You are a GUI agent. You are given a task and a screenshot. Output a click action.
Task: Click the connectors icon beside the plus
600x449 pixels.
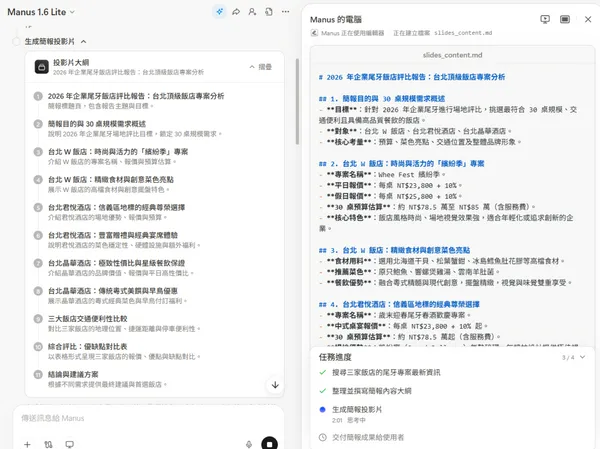tap(48, 444)
